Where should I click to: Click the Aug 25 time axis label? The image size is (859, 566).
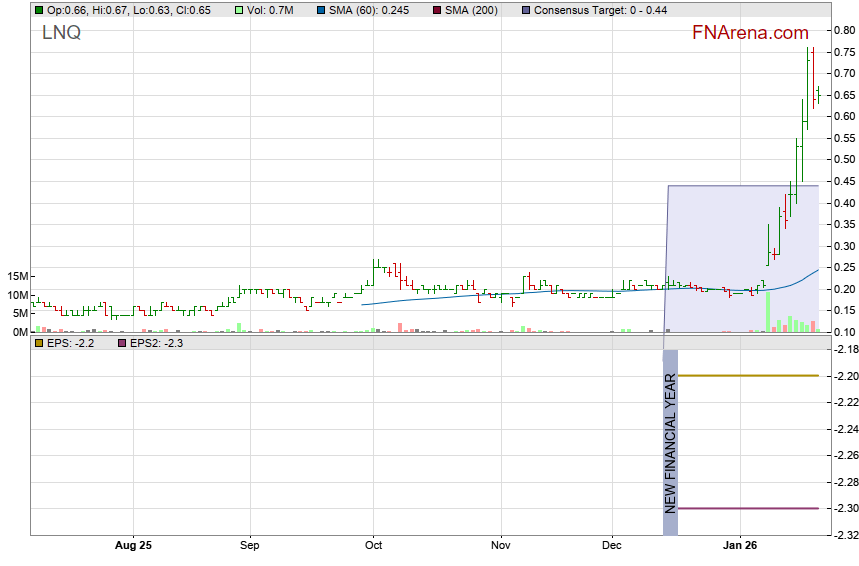click(x=133, y=546)
